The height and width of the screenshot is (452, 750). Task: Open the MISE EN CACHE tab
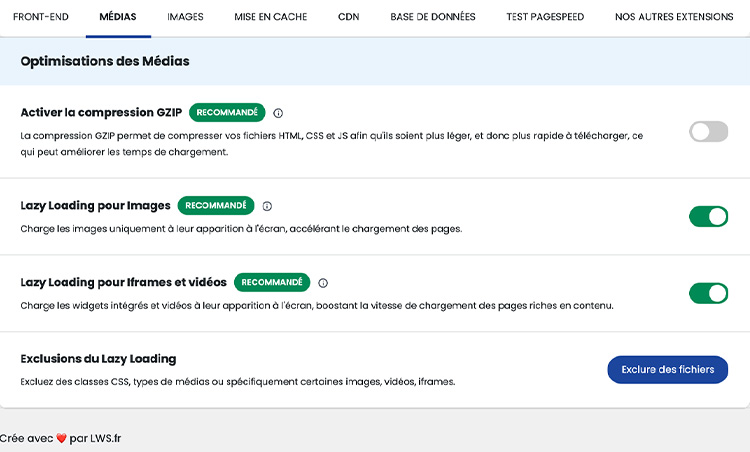point(271,17)
